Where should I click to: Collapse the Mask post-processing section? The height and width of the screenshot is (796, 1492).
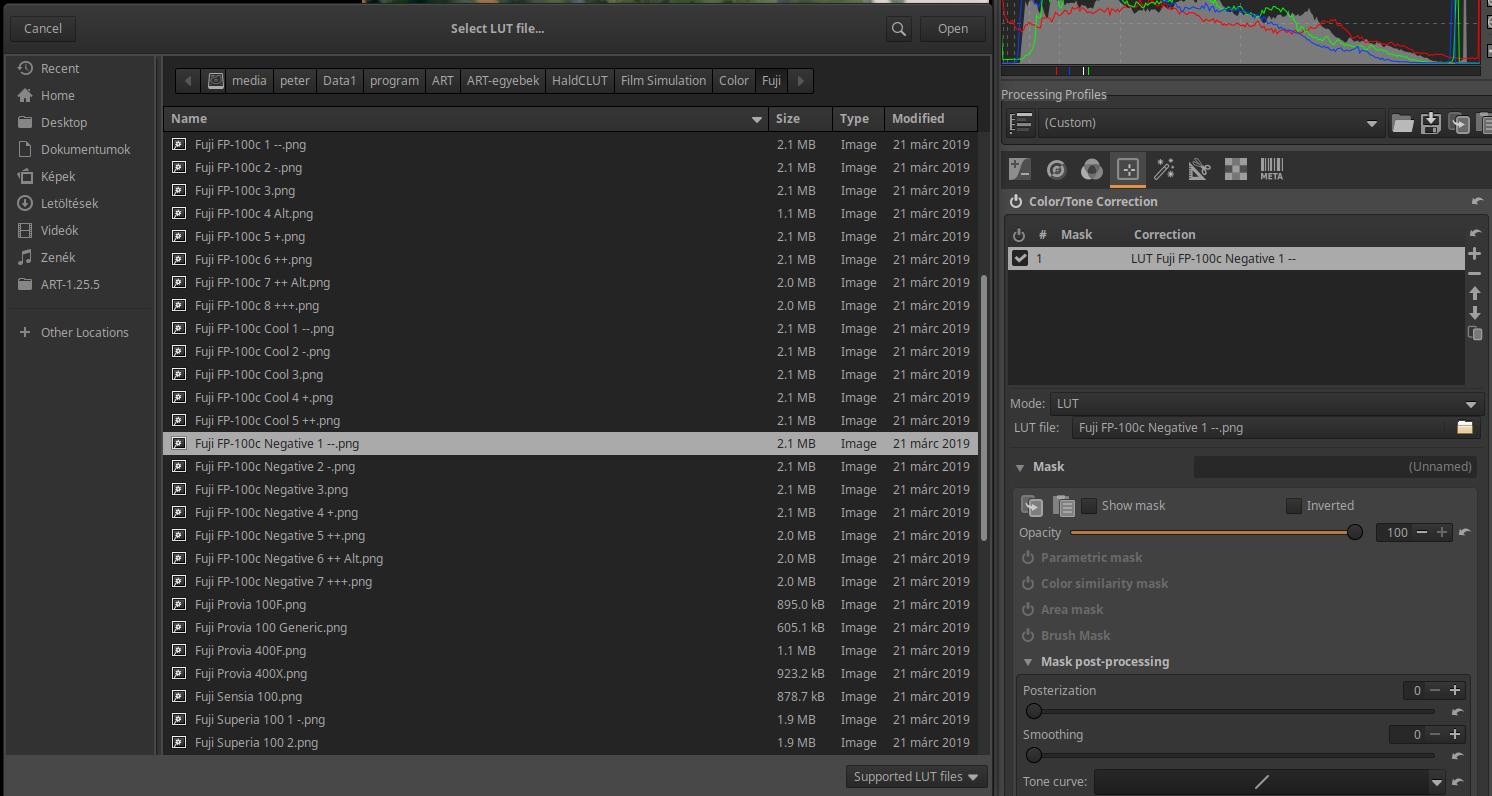click(1028, 662)
